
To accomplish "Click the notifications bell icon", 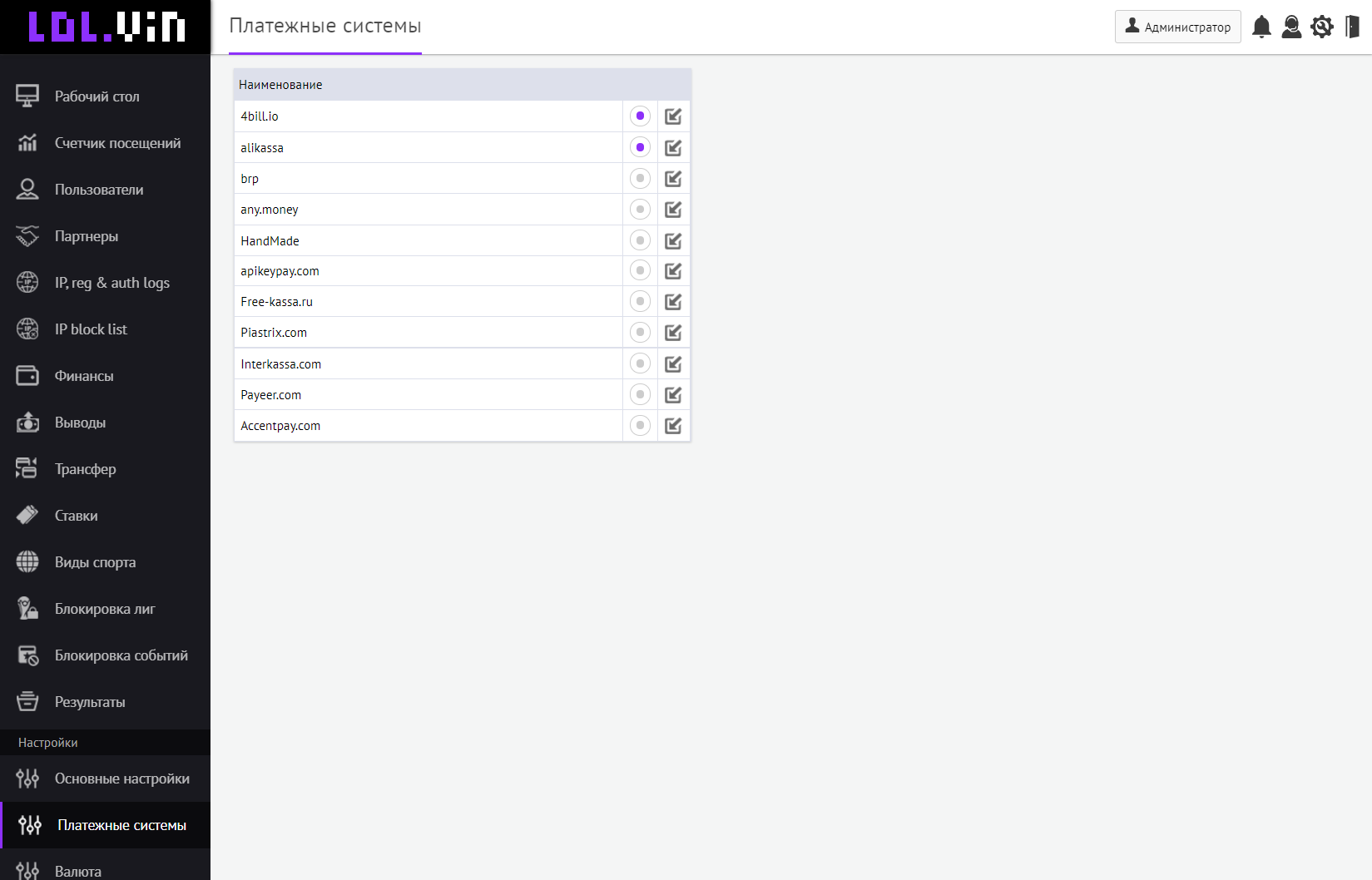I will click(x=1261, y=27).
